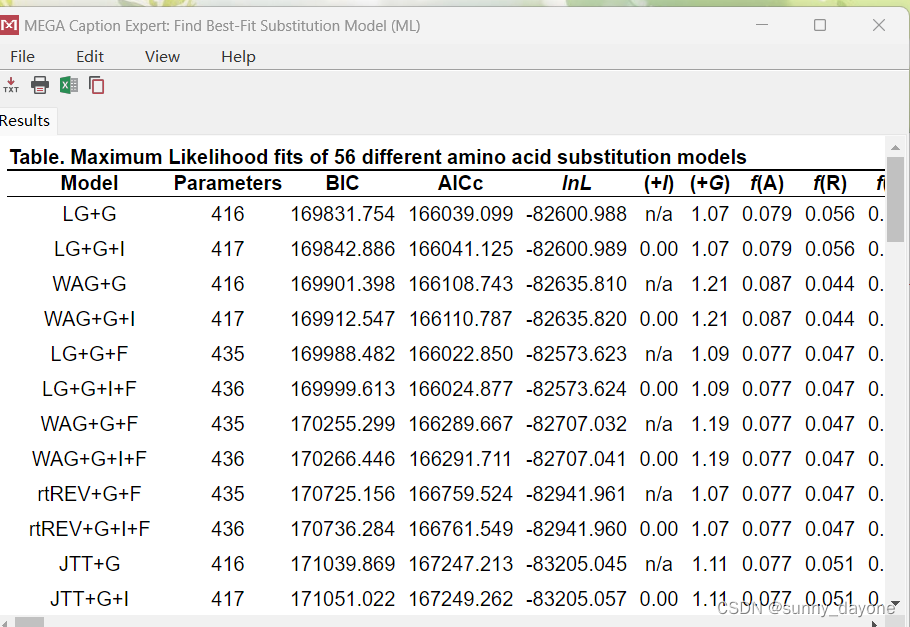Select the WAG+G+F model cell

[x=89, y=424]
